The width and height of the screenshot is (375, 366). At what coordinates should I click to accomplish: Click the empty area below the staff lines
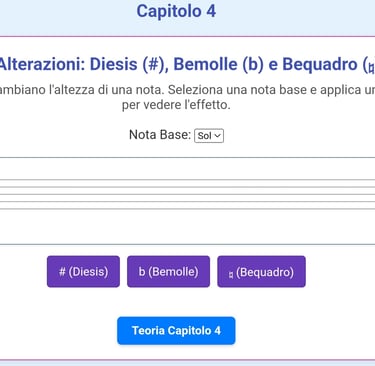(187, 227)
